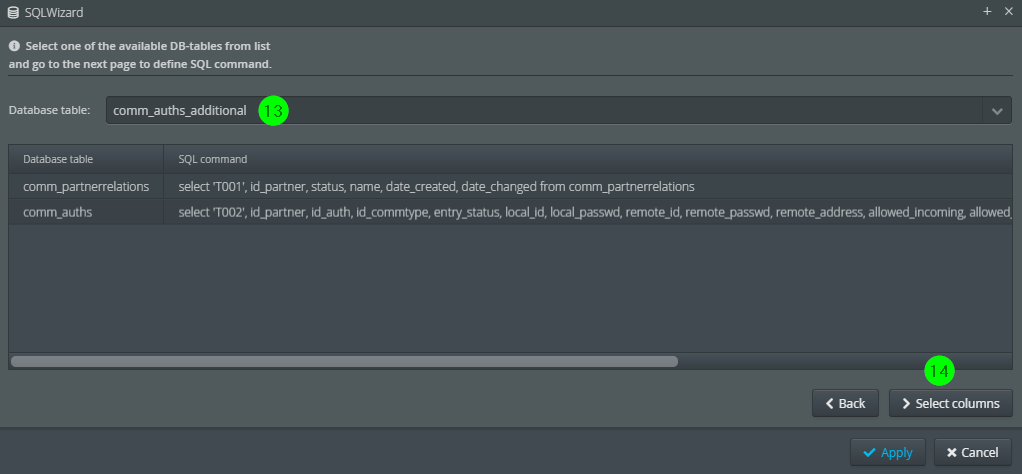Go back with the Back button
Screen dimensions: 1022x474
pyautogui.click(x=845, y=404)
